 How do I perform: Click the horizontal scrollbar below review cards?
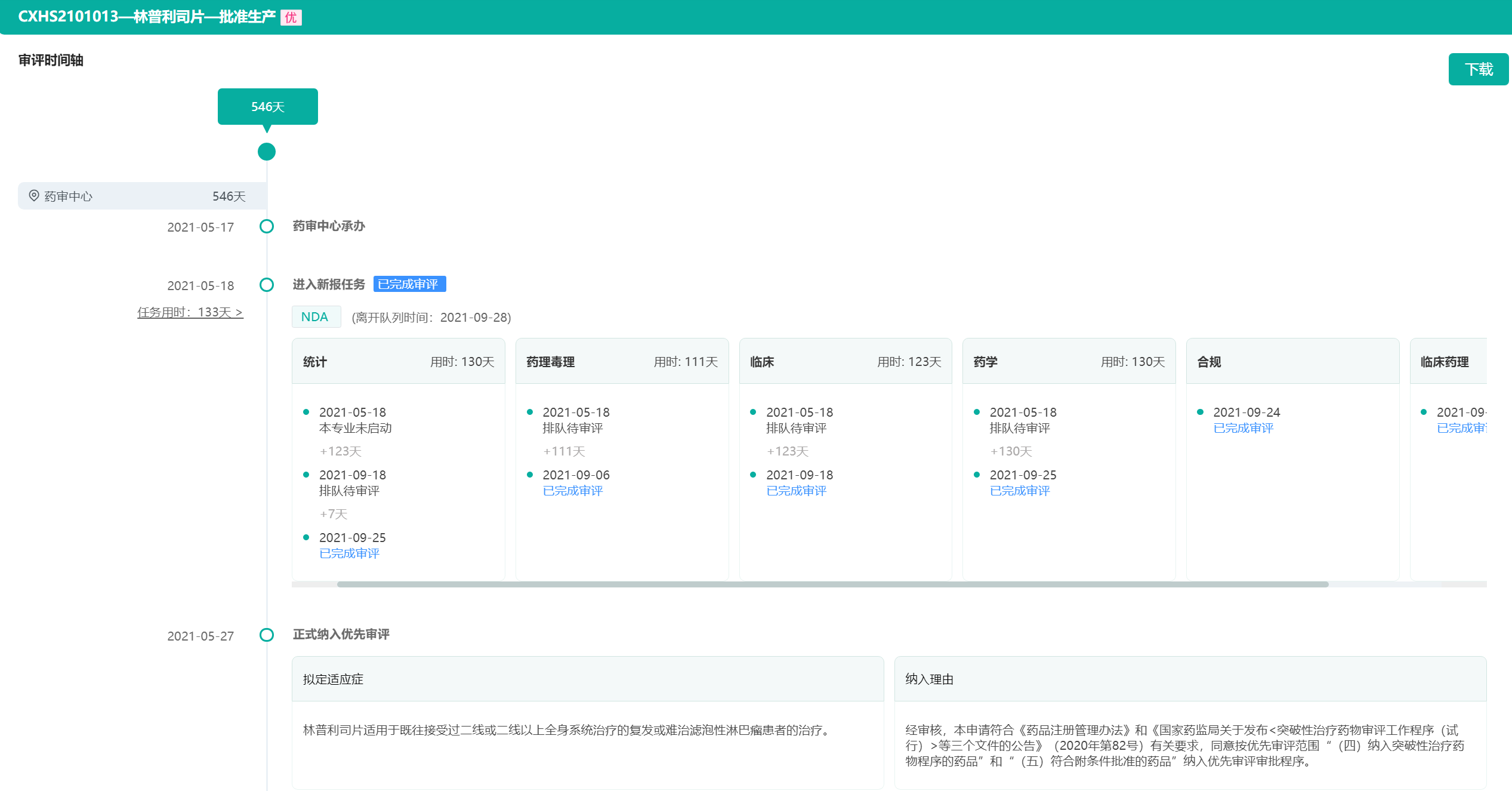[x=832, y=584]
